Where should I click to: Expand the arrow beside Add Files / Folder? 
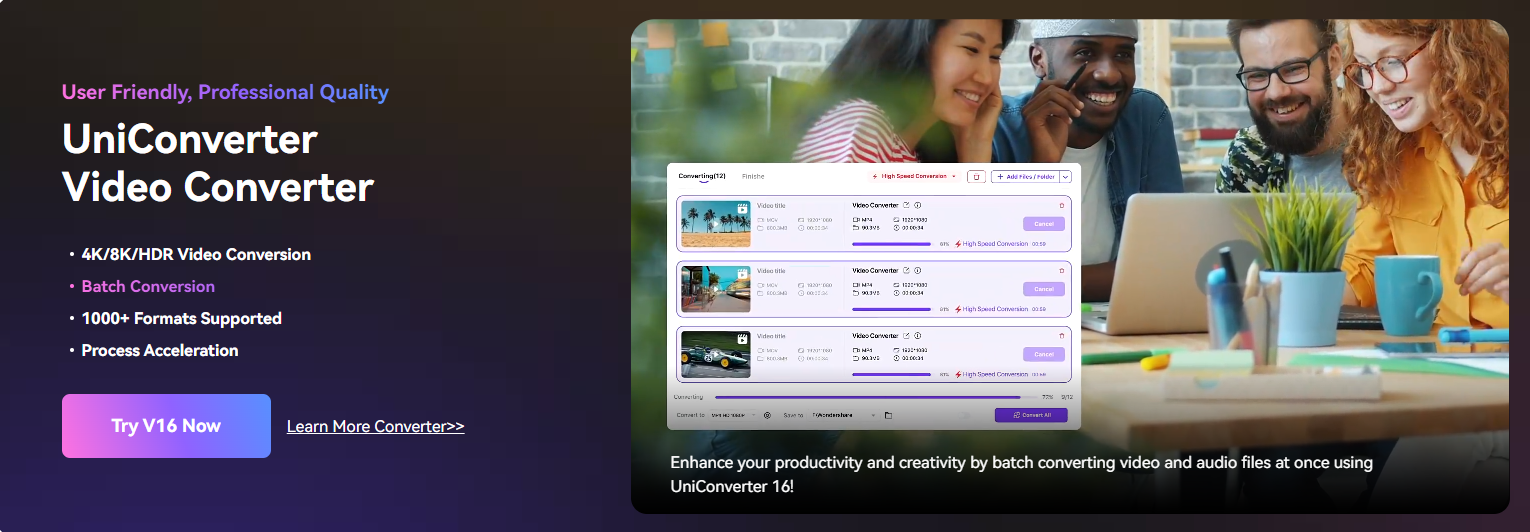tap(1065, 176)
